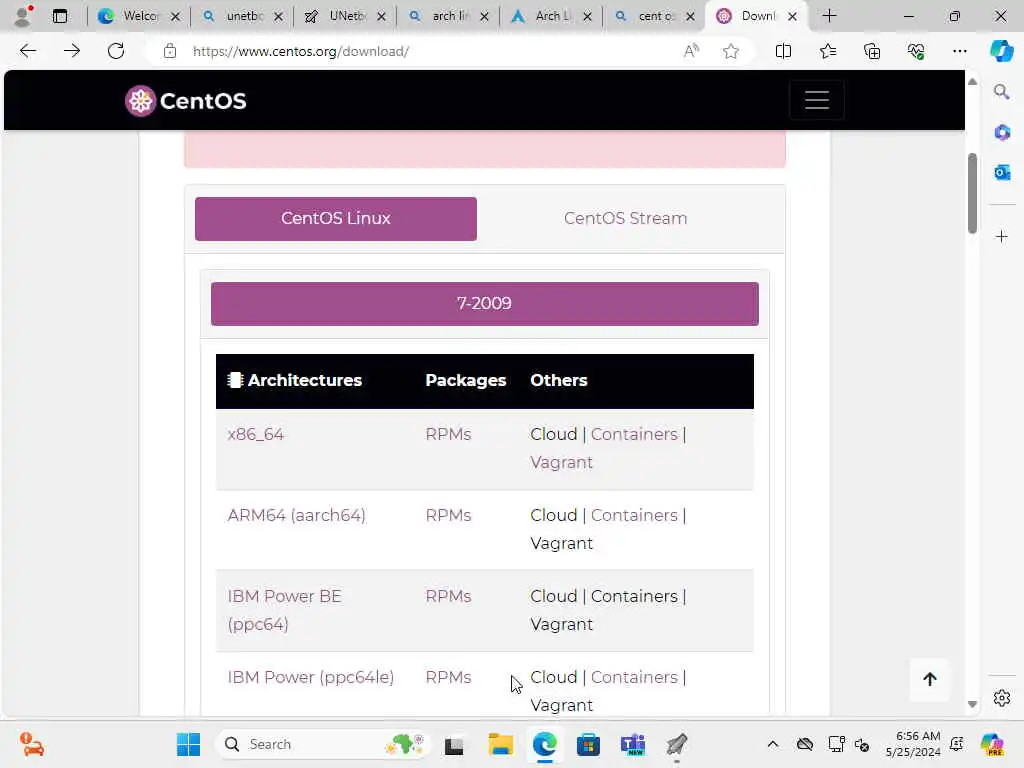The width and height of the screenshot is (1024, 768).
Task: Open a new browser tab
Action: pos(829,16)
